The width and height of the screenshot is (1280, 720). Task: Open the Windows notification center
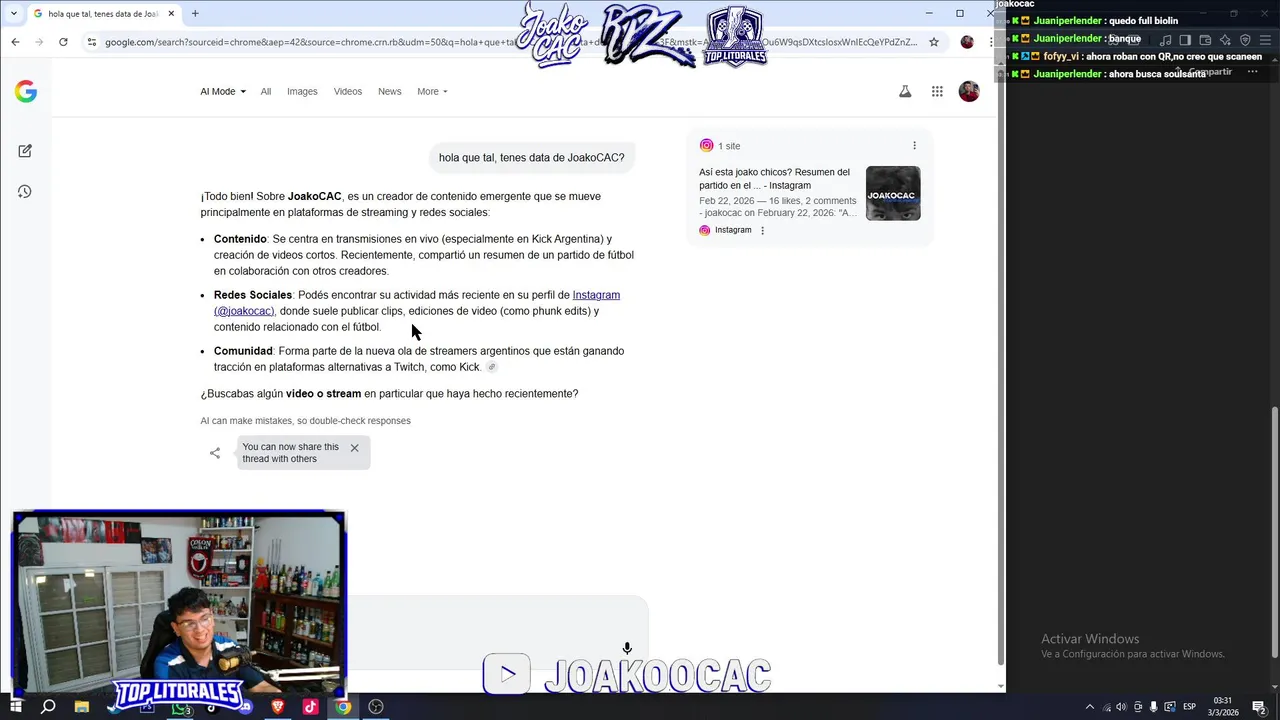pyautogui.click(x=1260, y=707)
